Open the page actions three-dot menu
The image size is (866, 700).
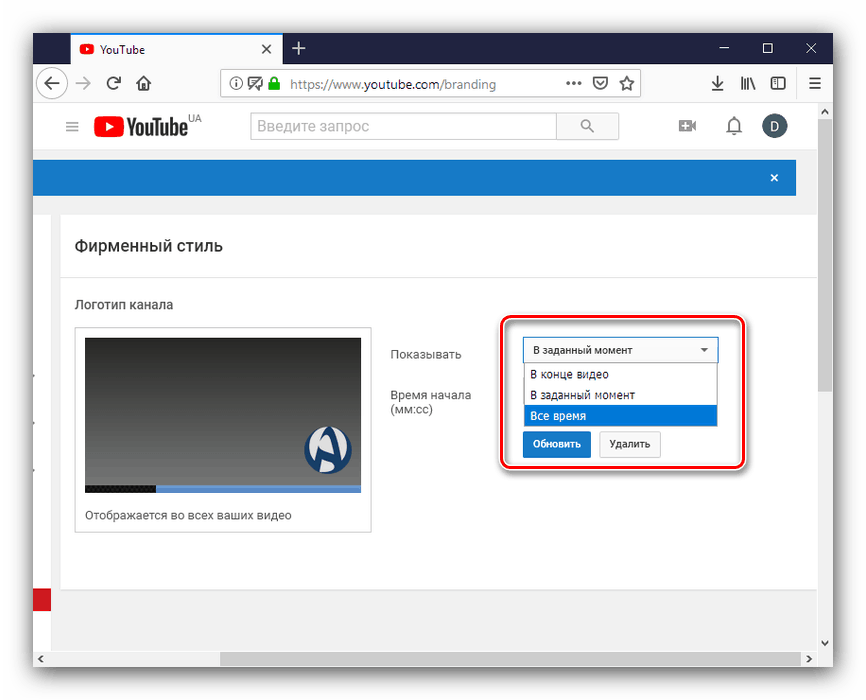[574, 83]
